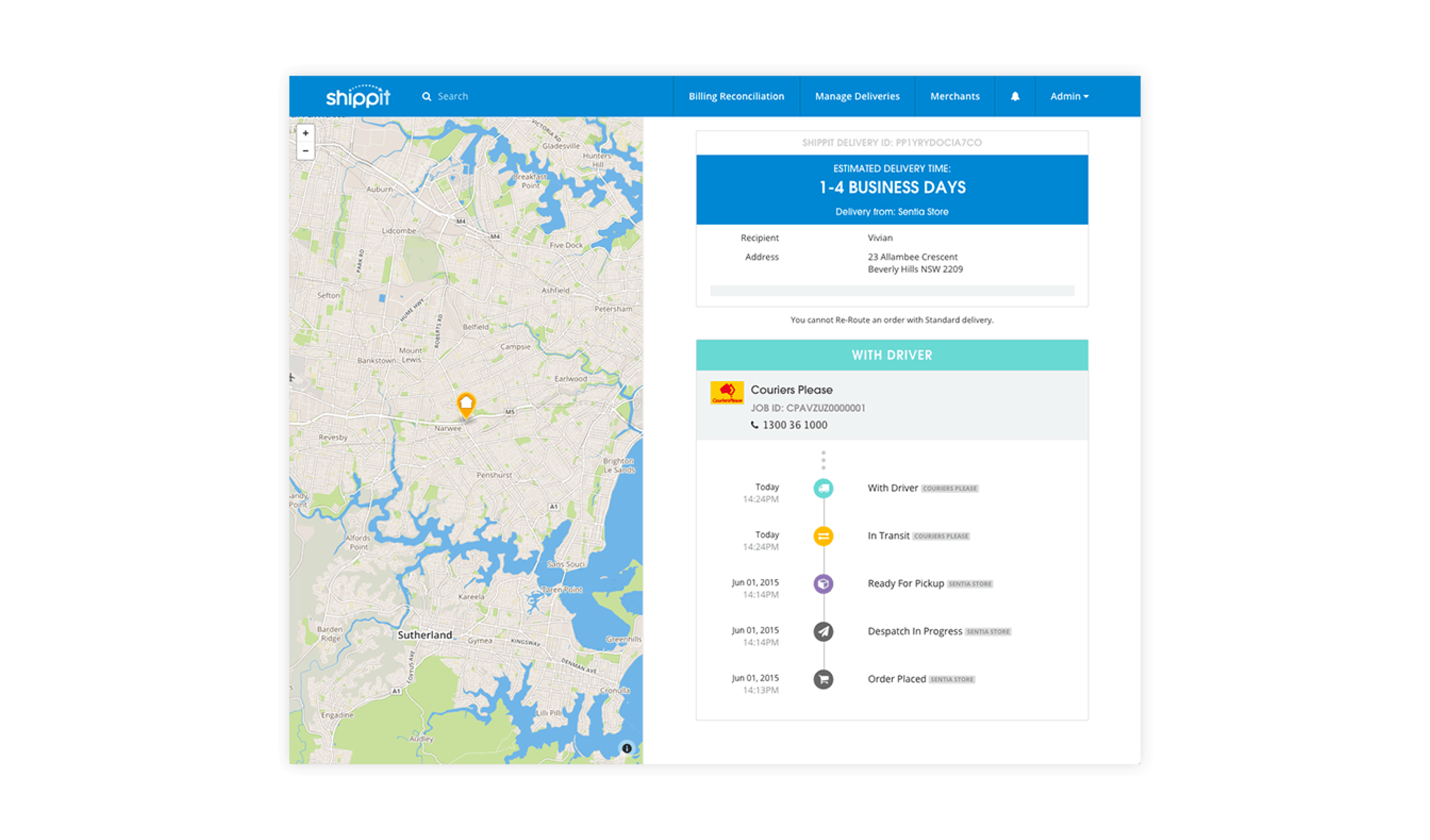1430x840 pixels.
Task: Click the Recipient field label
Action: pos(759,238)
